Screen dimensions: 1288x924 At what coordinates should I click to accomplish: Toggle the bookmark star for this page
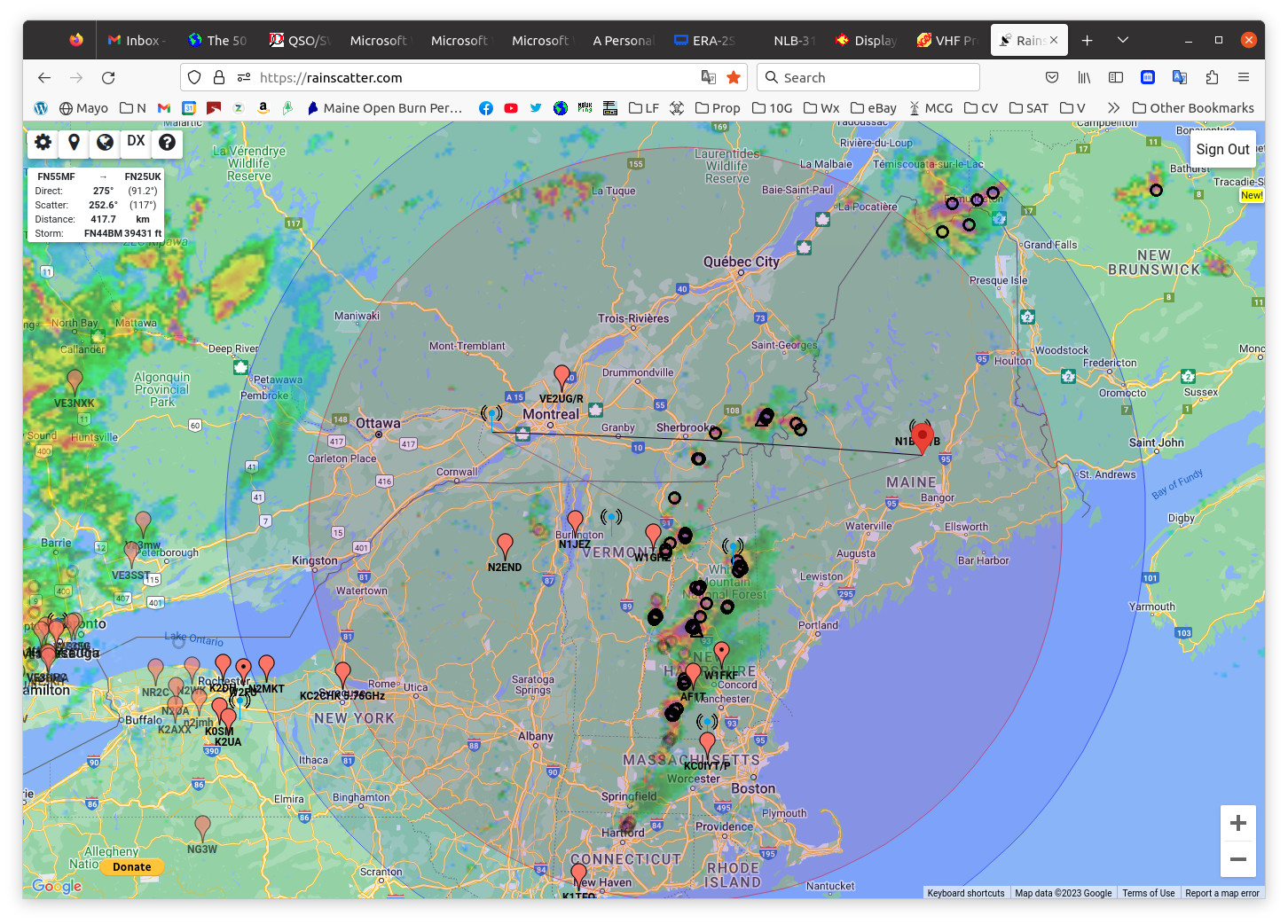coord(734,78)
